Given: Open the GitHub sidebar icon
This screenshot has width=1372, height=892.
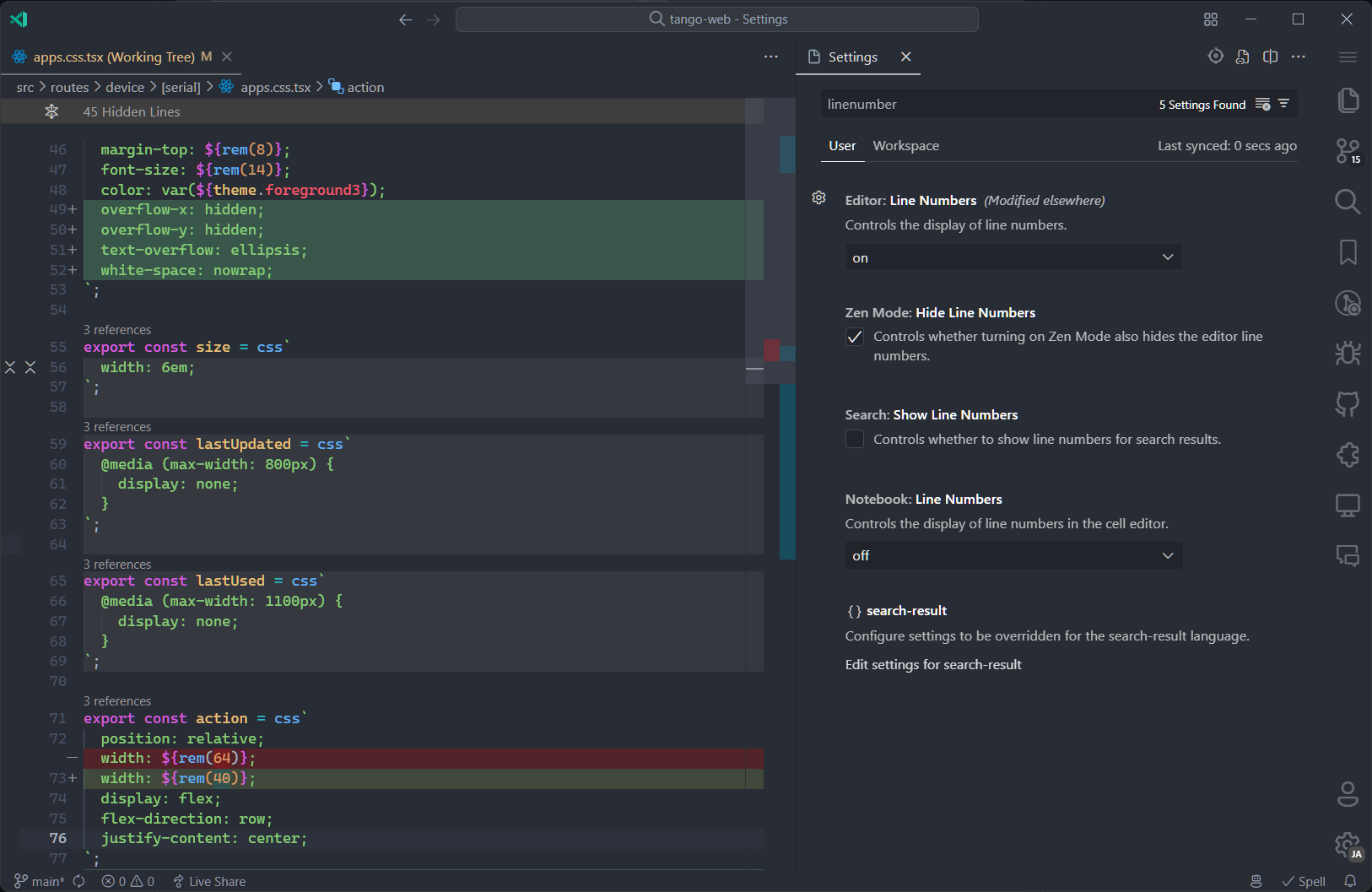Looking at the screenshot, I should tap(1348, 403).
